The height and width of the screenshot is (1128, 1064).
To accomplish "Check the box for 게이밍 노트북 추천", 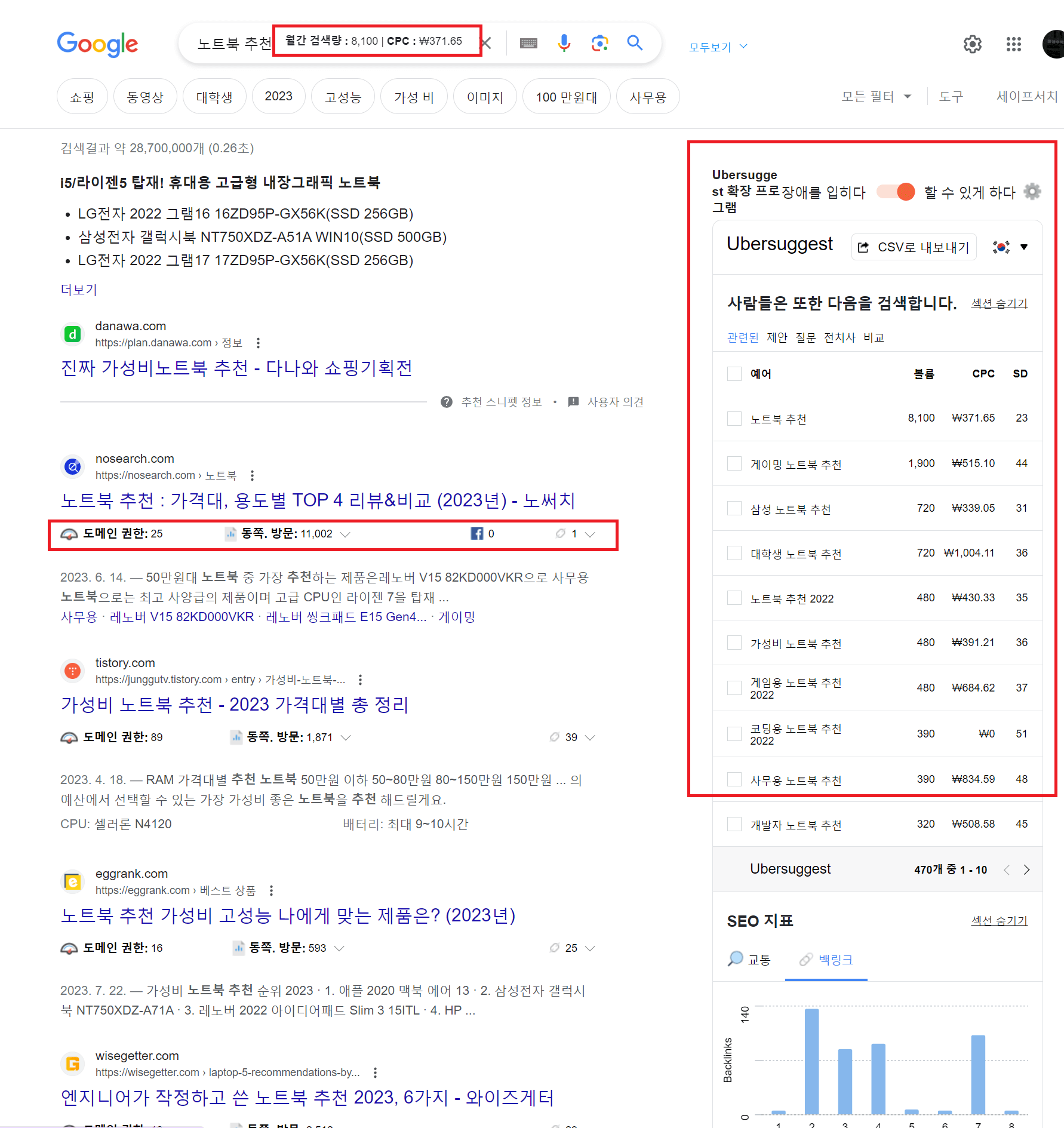I will 734,464.
